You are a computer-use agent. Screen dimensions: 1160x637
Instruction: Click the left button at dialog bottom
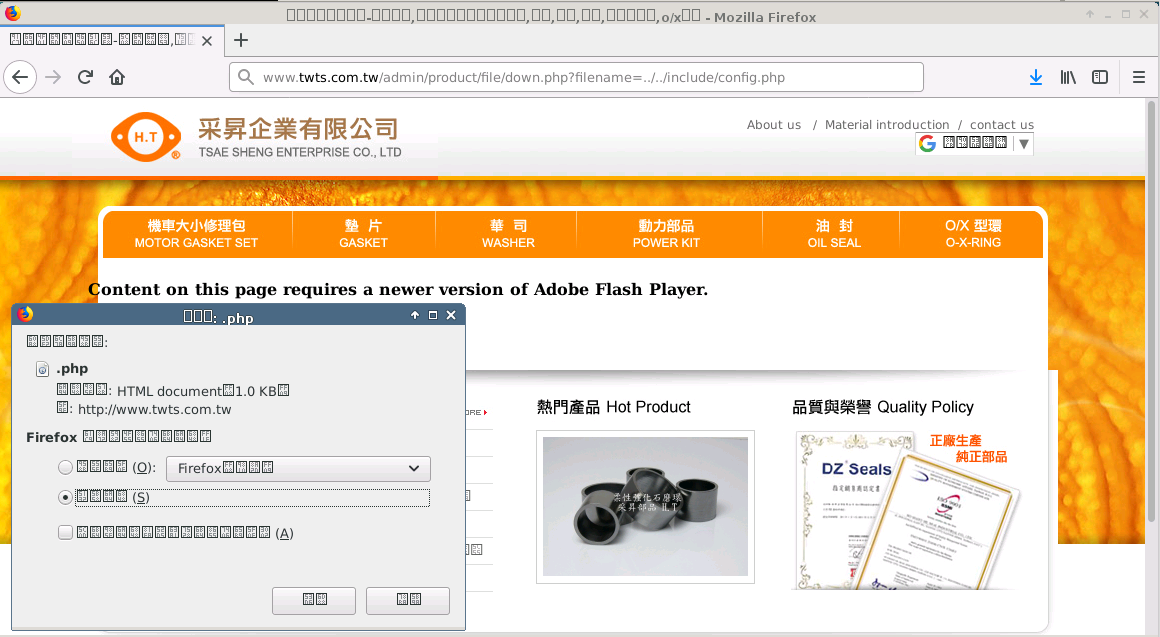click(x=314, y=601)
